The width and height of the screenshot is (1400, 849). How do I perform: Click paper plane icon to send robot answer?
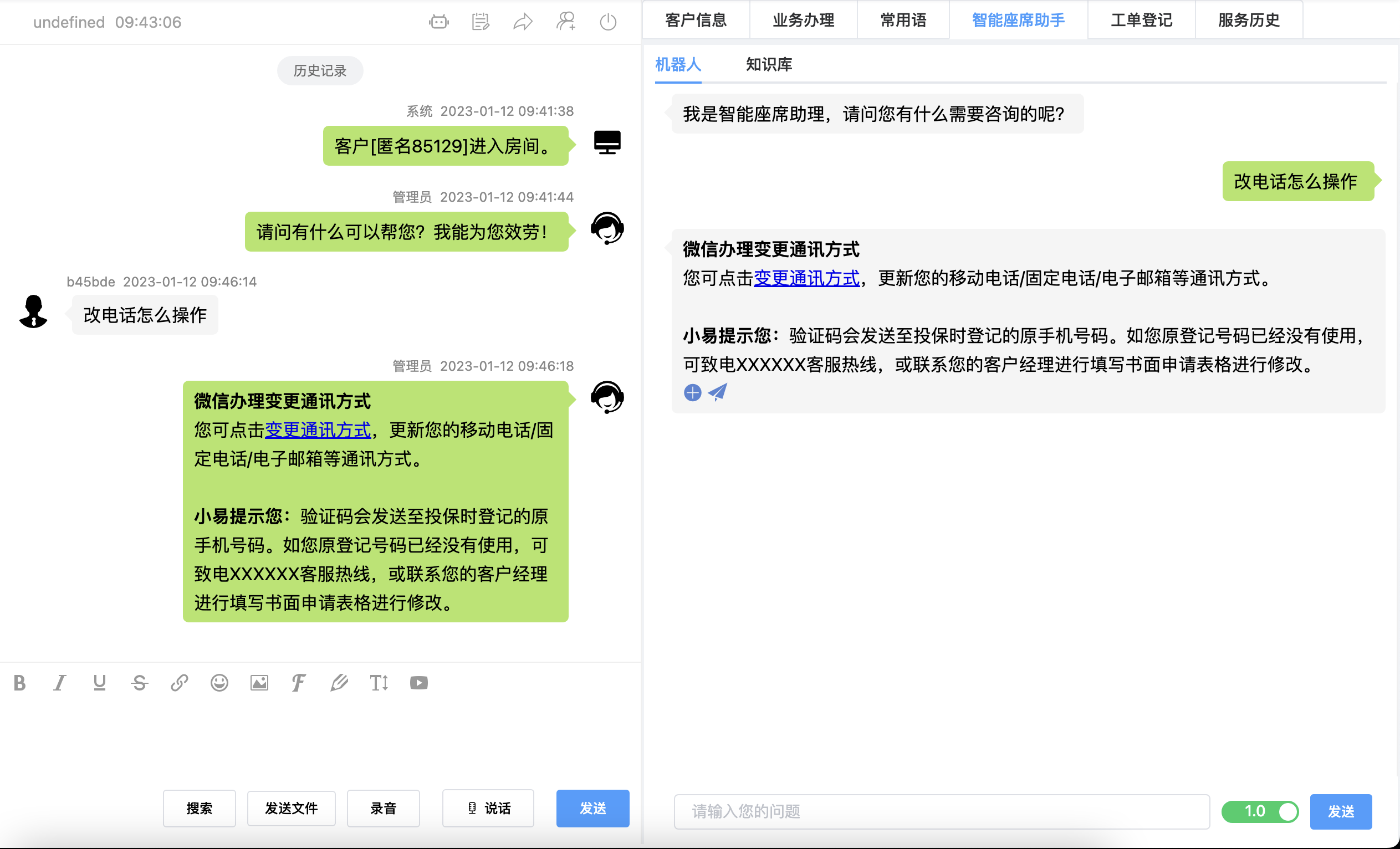718,392
